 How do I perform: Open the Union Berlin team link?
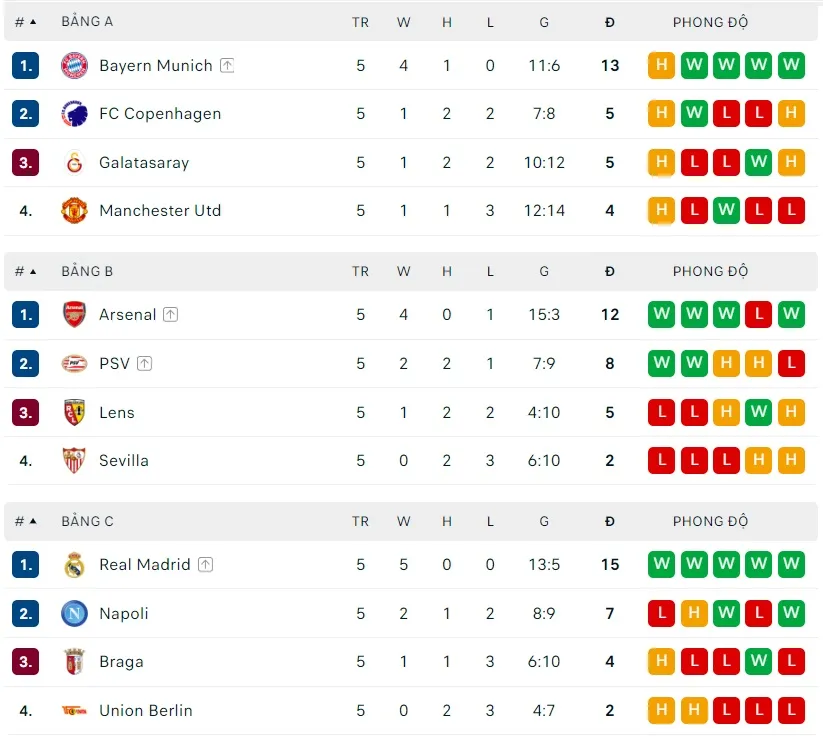click(x=145, y=711)
